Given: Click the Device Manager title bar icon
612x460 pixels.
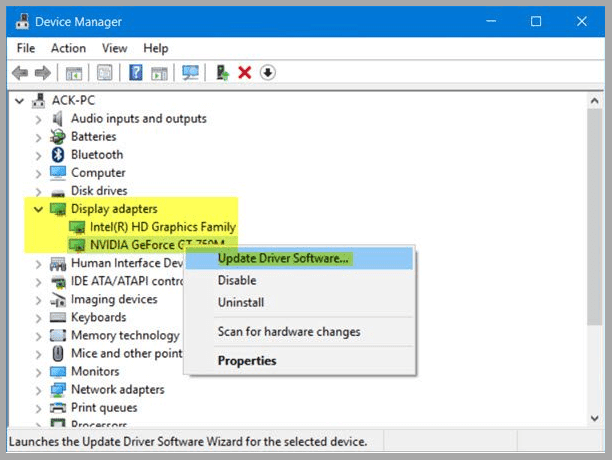Looking at the screenshot, I should (x=22, y=21).
